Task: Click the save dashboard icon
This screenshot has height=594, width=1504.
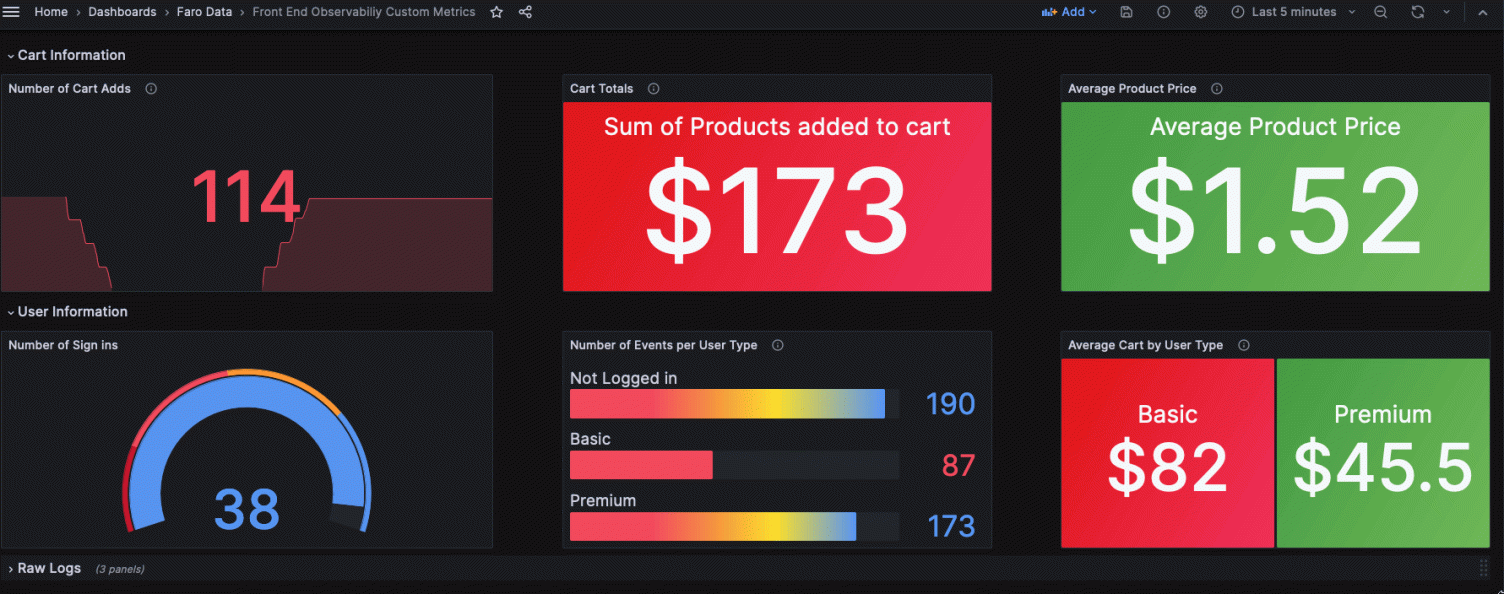Action: [1126, 11]
